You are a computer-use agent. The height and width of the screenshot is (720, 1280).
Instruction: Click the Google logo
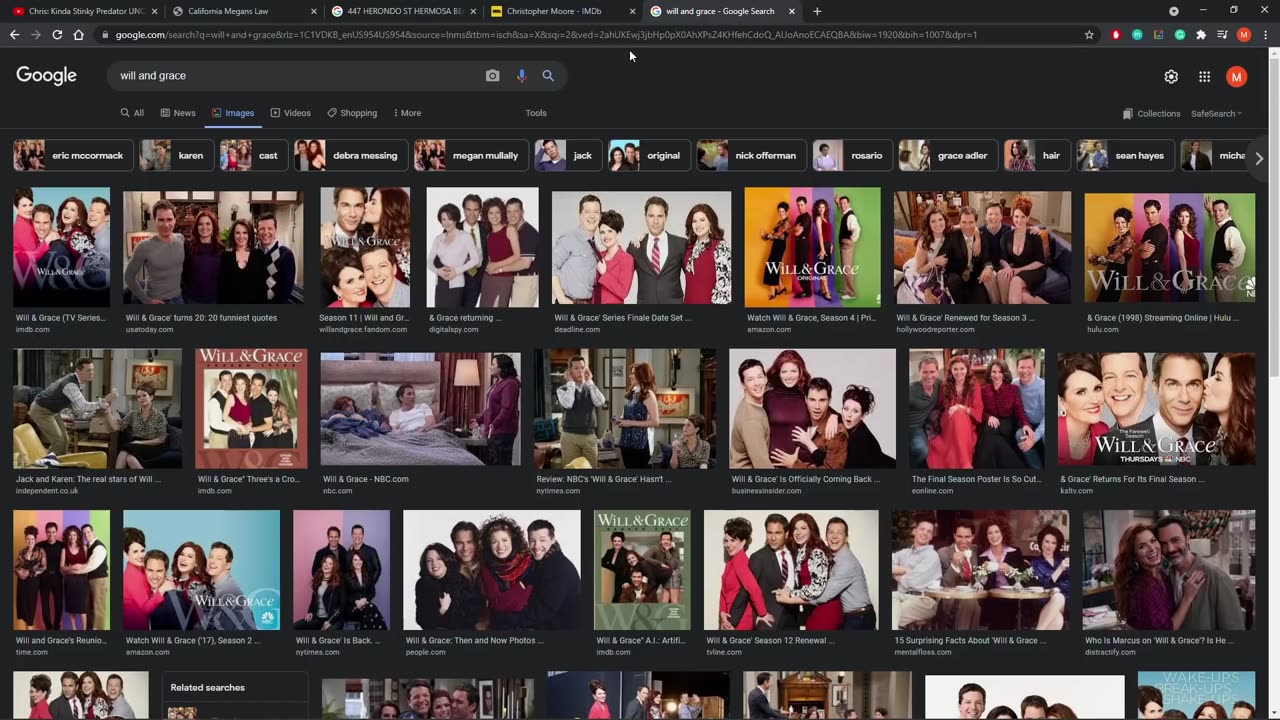click(46, 76)
